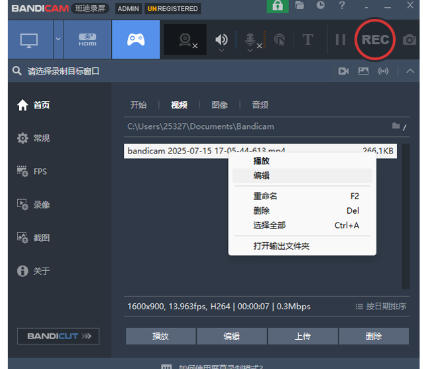Click folder icon beside output path
This screenshot has height=369, width=423.
pos(396,126)
